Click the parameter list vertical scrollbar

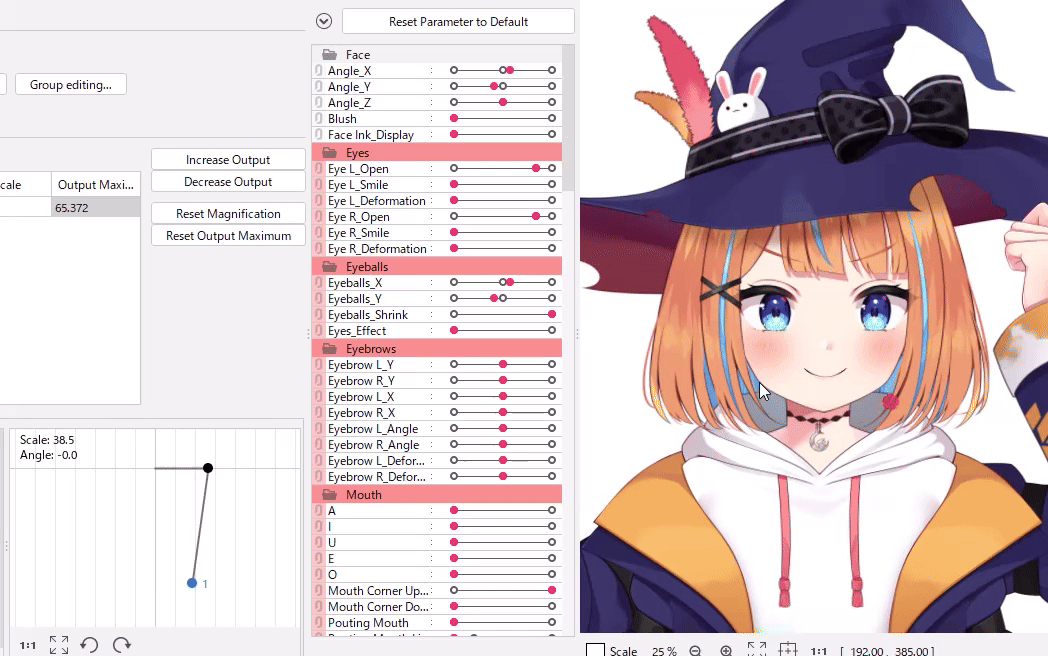pyautogui.click(x=568, y=118)
